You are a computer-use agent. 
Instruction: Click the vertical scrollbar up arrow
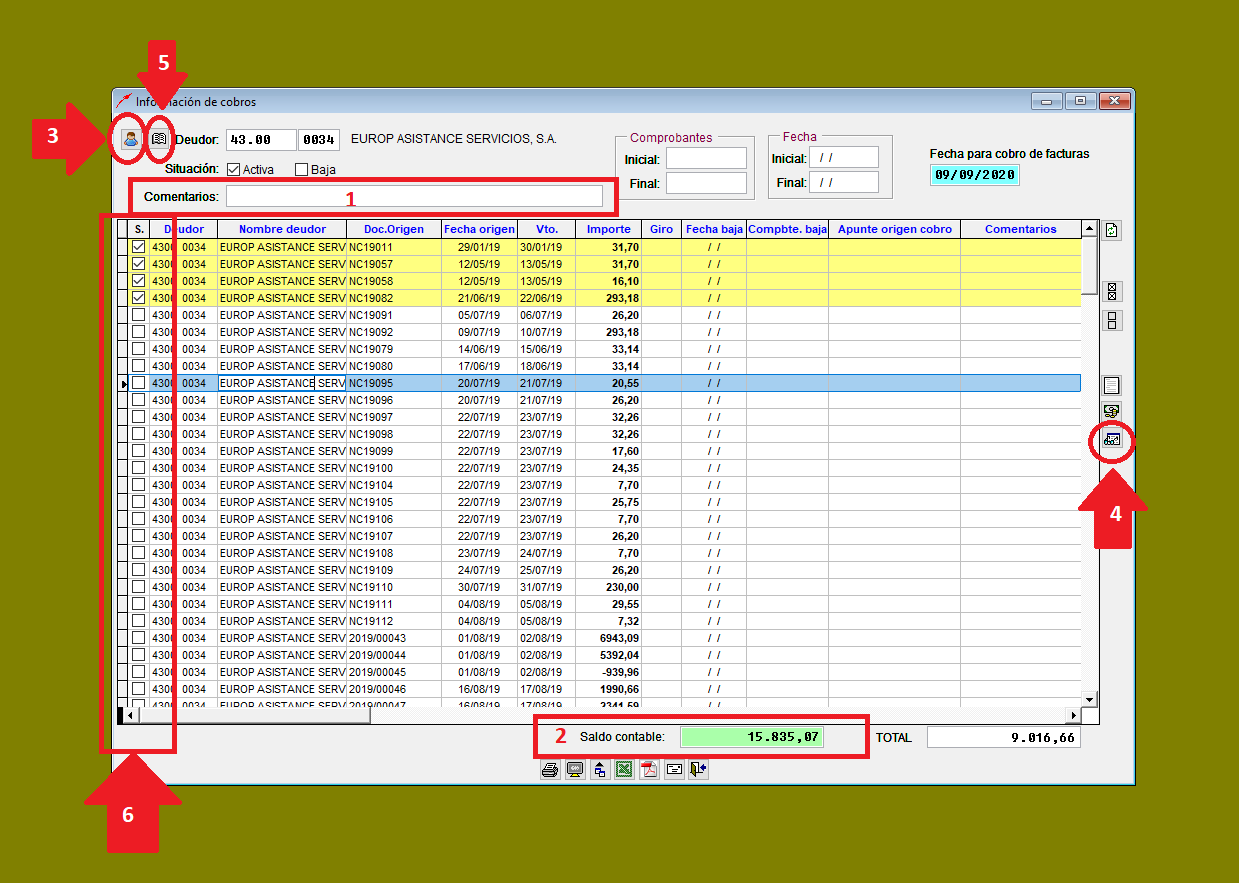coord(1089,230)
